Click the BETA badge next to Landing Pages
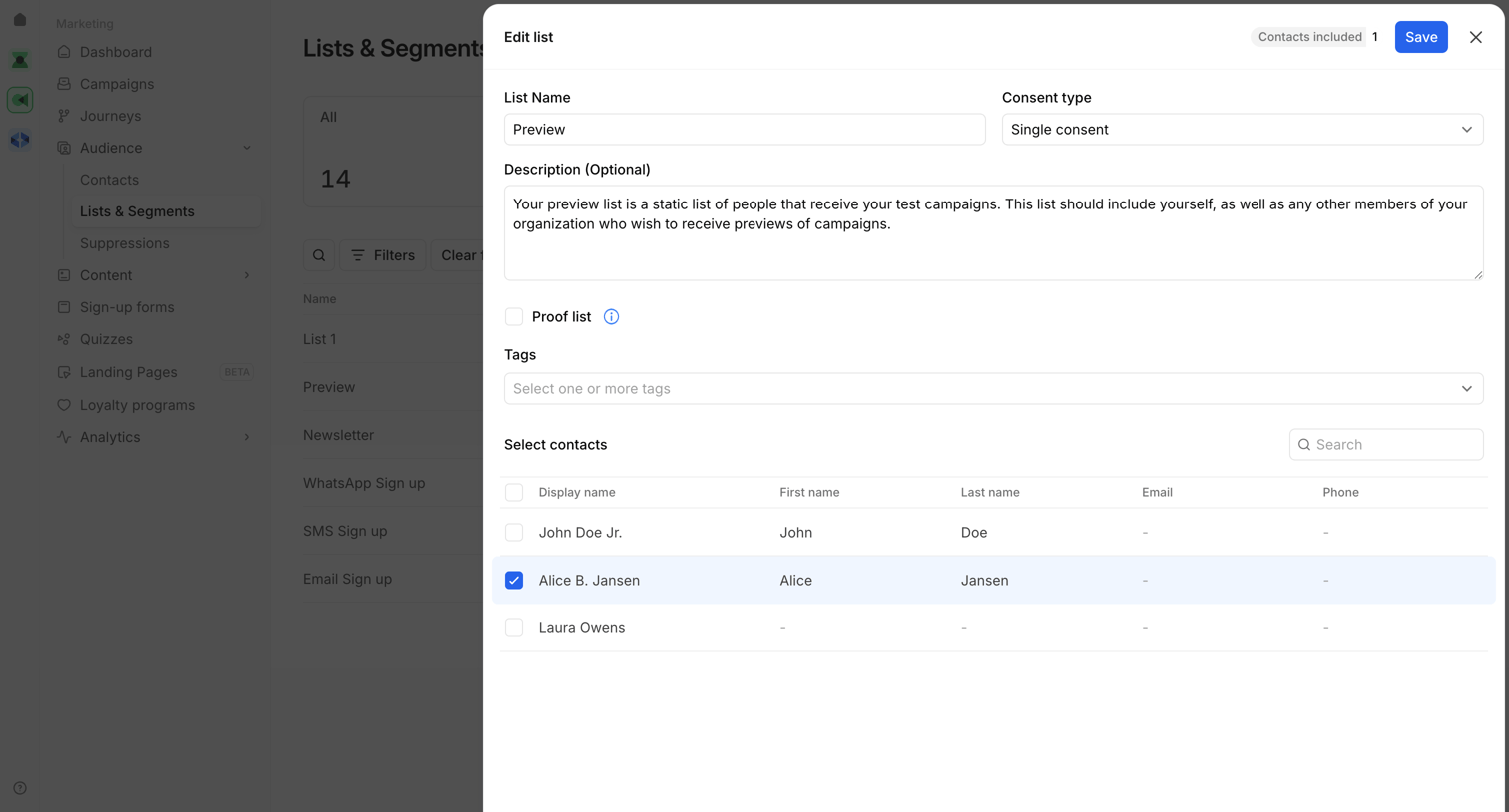This screenshot has width=1509, height=812. pos(237,372)
